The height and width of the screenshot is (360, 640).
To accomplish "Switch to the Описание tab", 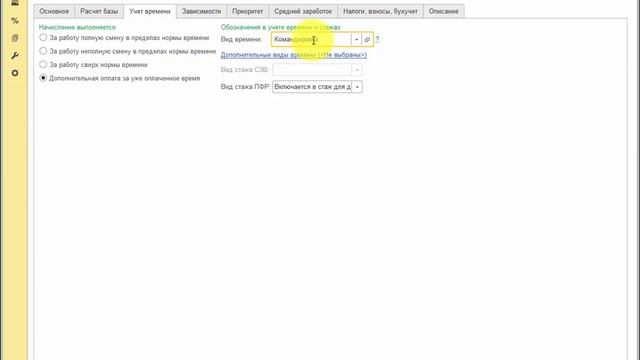I will click(444, 11).
